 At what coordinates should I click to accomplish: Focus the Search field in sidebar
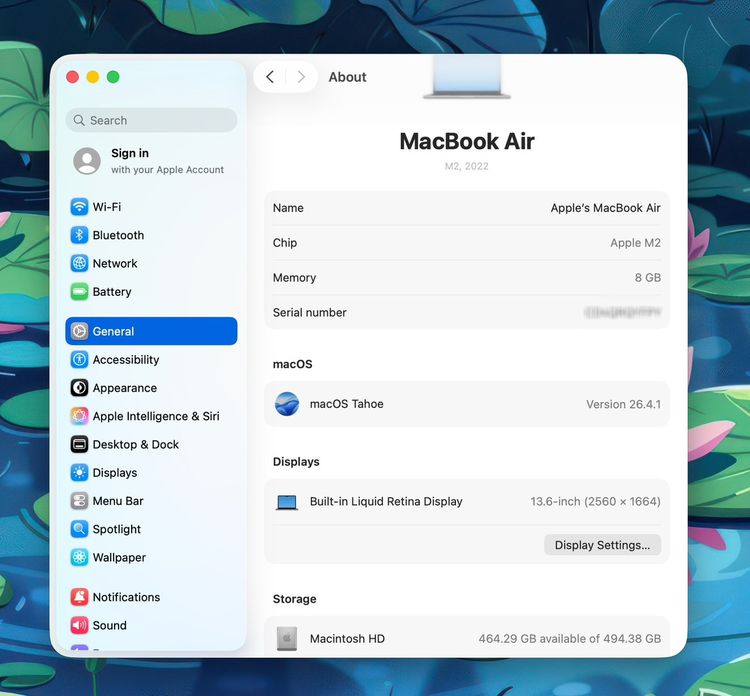pyautogui.click(x=151, y=120)
